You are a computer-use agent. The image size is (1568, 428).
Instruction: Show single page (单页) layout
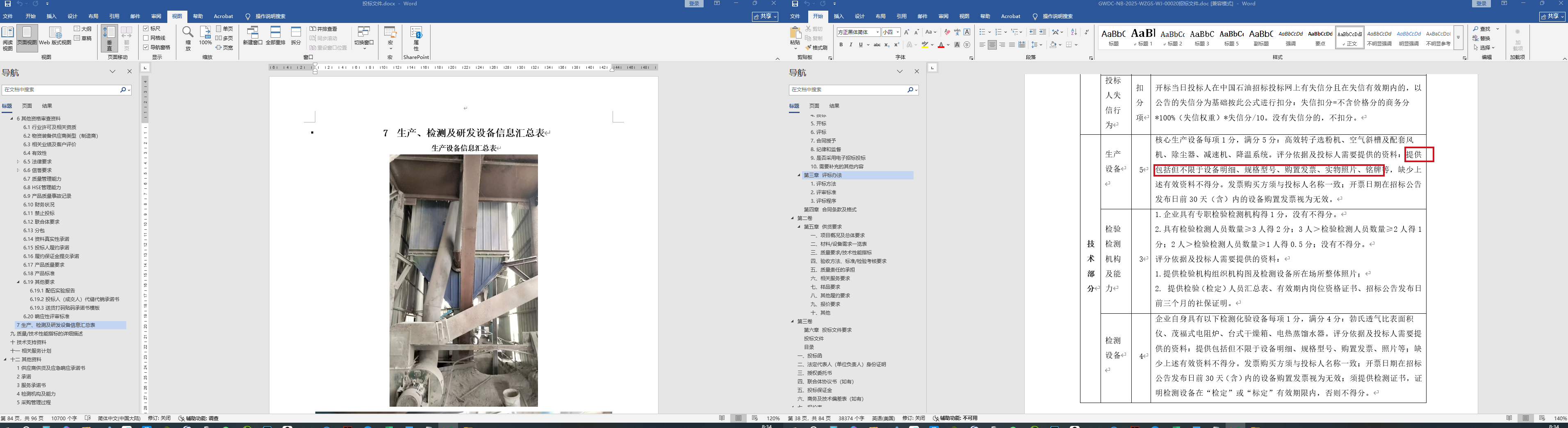225,29
